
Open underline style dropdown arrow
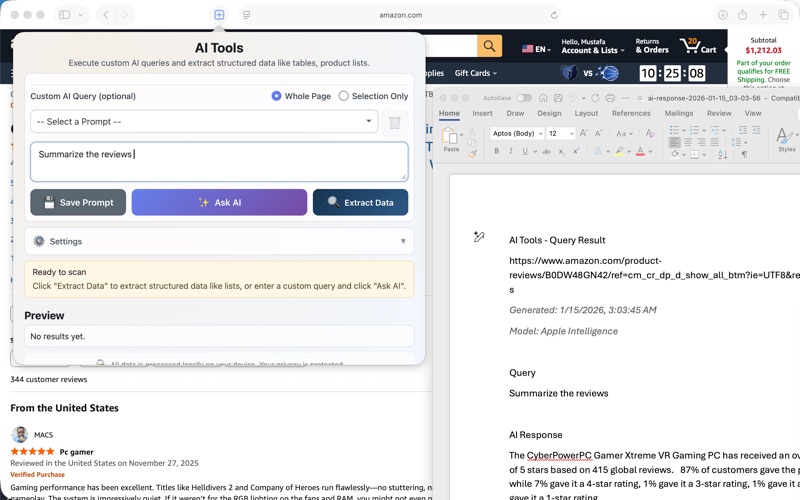(x=535, y=151)
